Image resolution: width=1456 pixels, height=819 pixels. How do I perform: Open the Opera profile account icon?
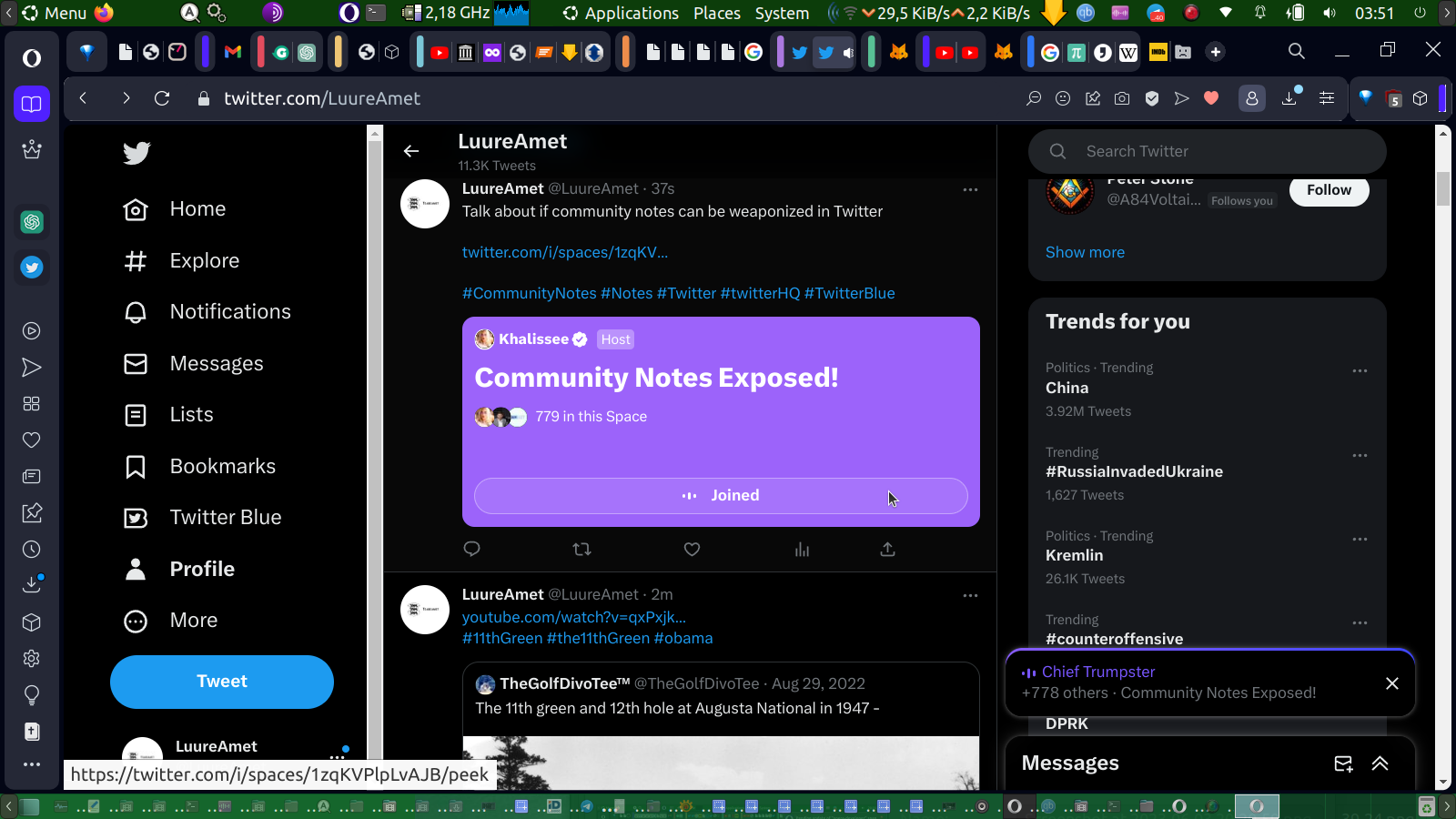tap(1252, 98)
